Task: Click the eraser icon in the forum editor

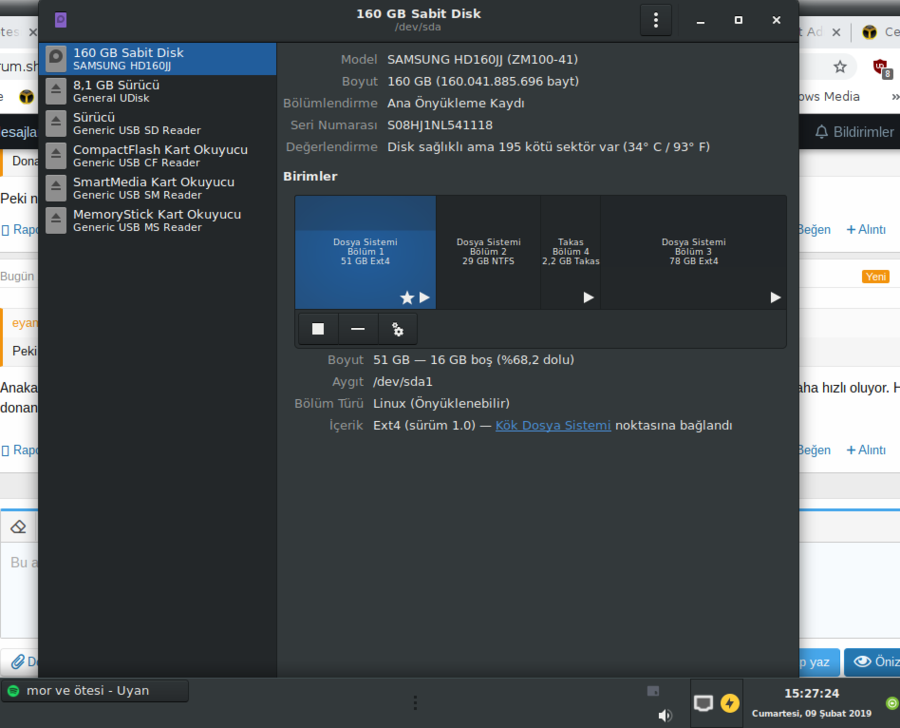Action: (x=18, y=526)
